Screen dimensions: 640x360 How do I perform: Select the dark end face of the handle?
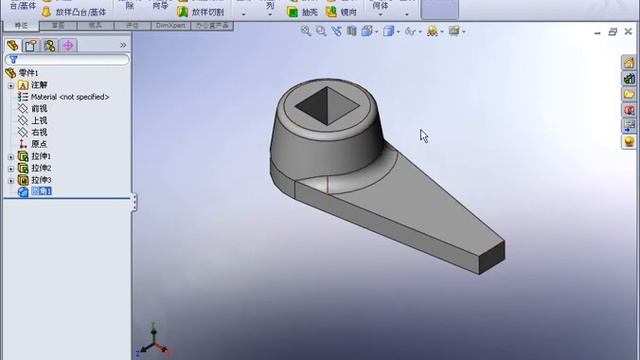[x=492, y=258]
